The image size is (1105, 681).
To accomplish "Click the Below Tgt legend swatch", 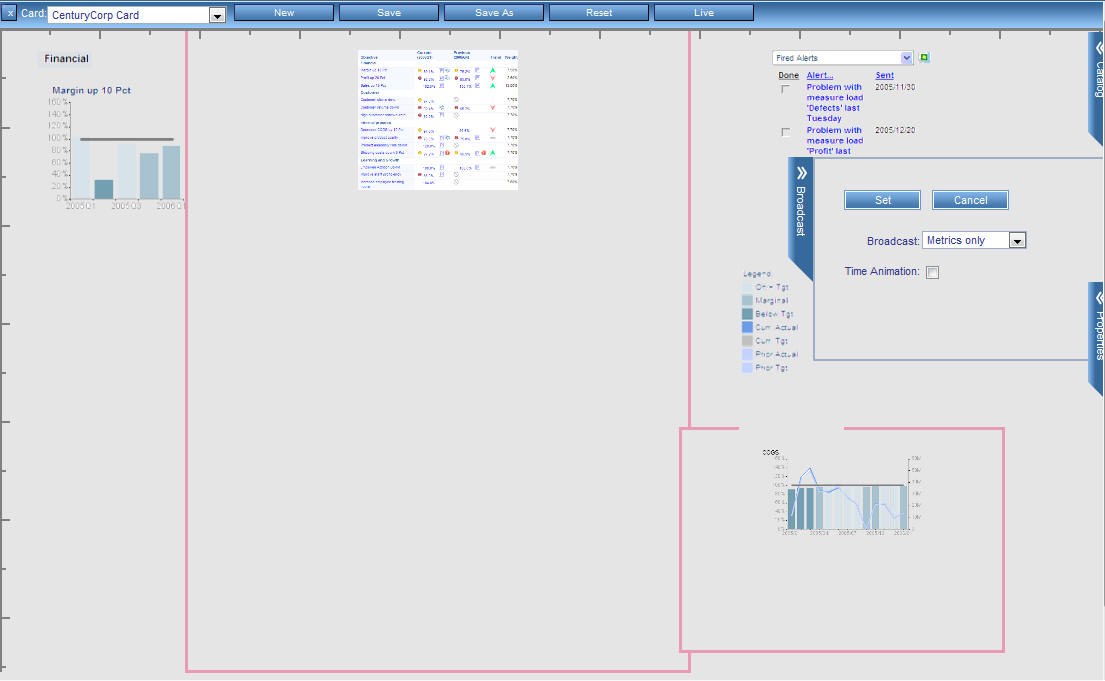I will tap(747, 314).
